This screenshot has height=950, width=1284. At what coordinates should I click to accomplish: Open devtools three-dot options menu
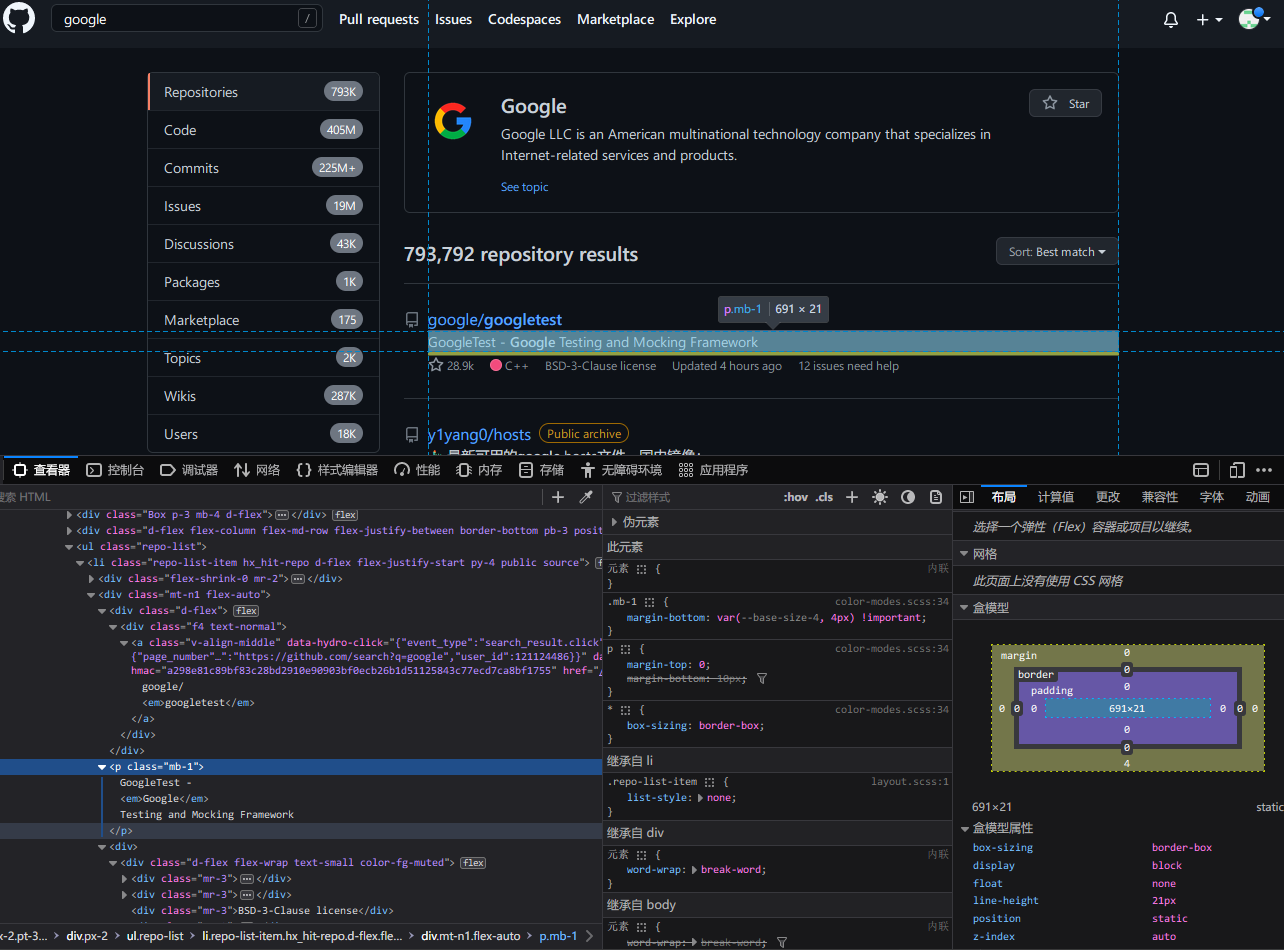coord(1266,470)
